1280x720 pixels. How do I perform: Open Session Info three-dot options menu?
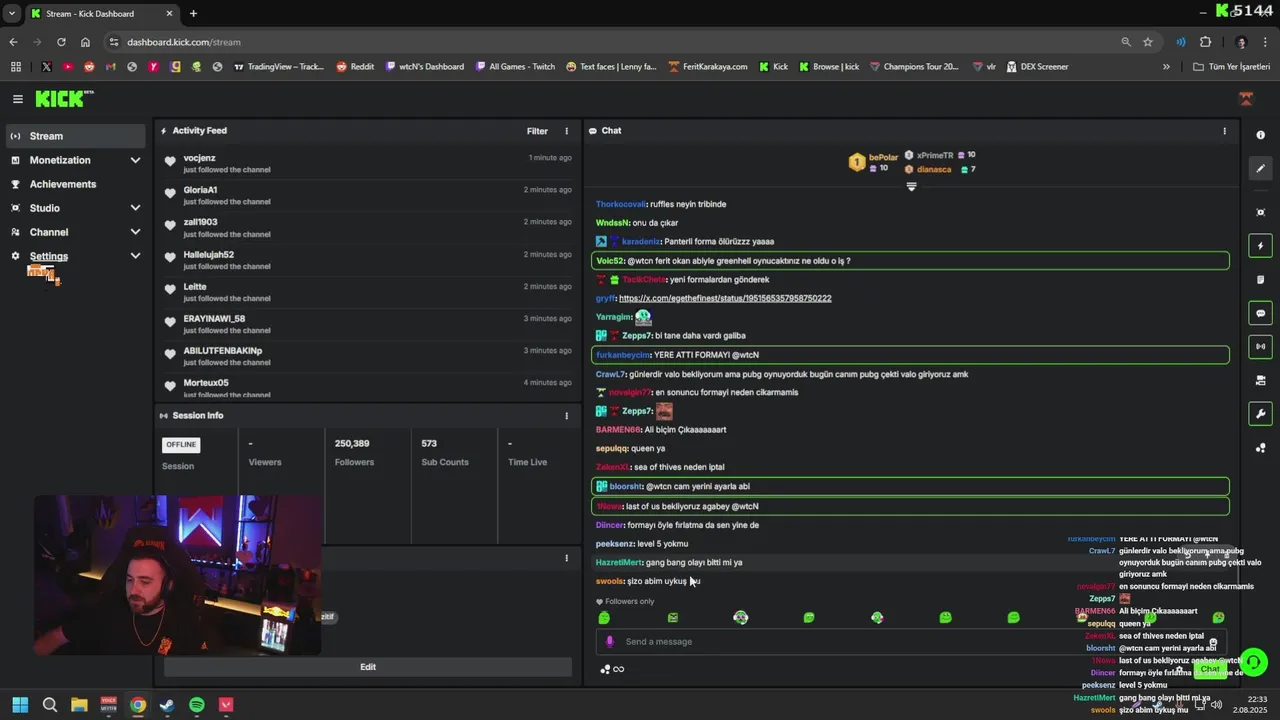pyautogui.click(x=566, y=416)
